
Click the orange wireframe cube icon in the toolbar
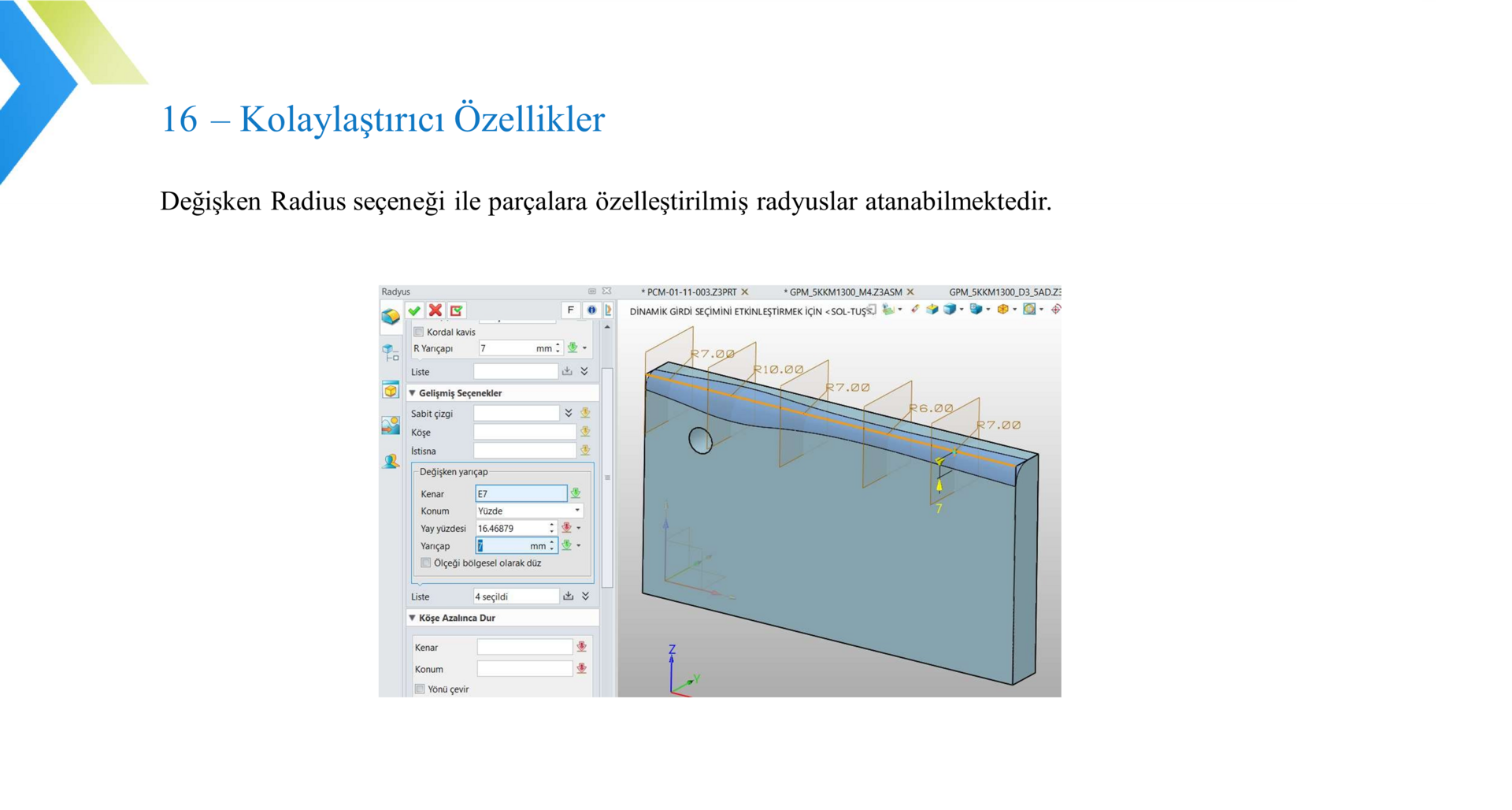click(x=1002, y=310)
